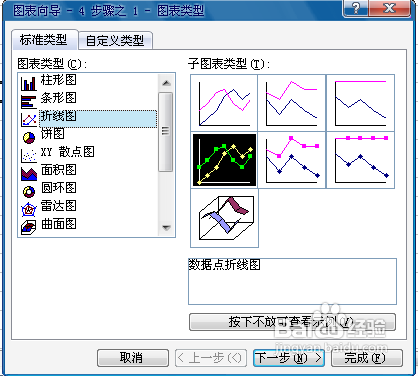418x376 pixels.
Task: Pick the XY 散点图 scatter icon
Action: point(29,156)
